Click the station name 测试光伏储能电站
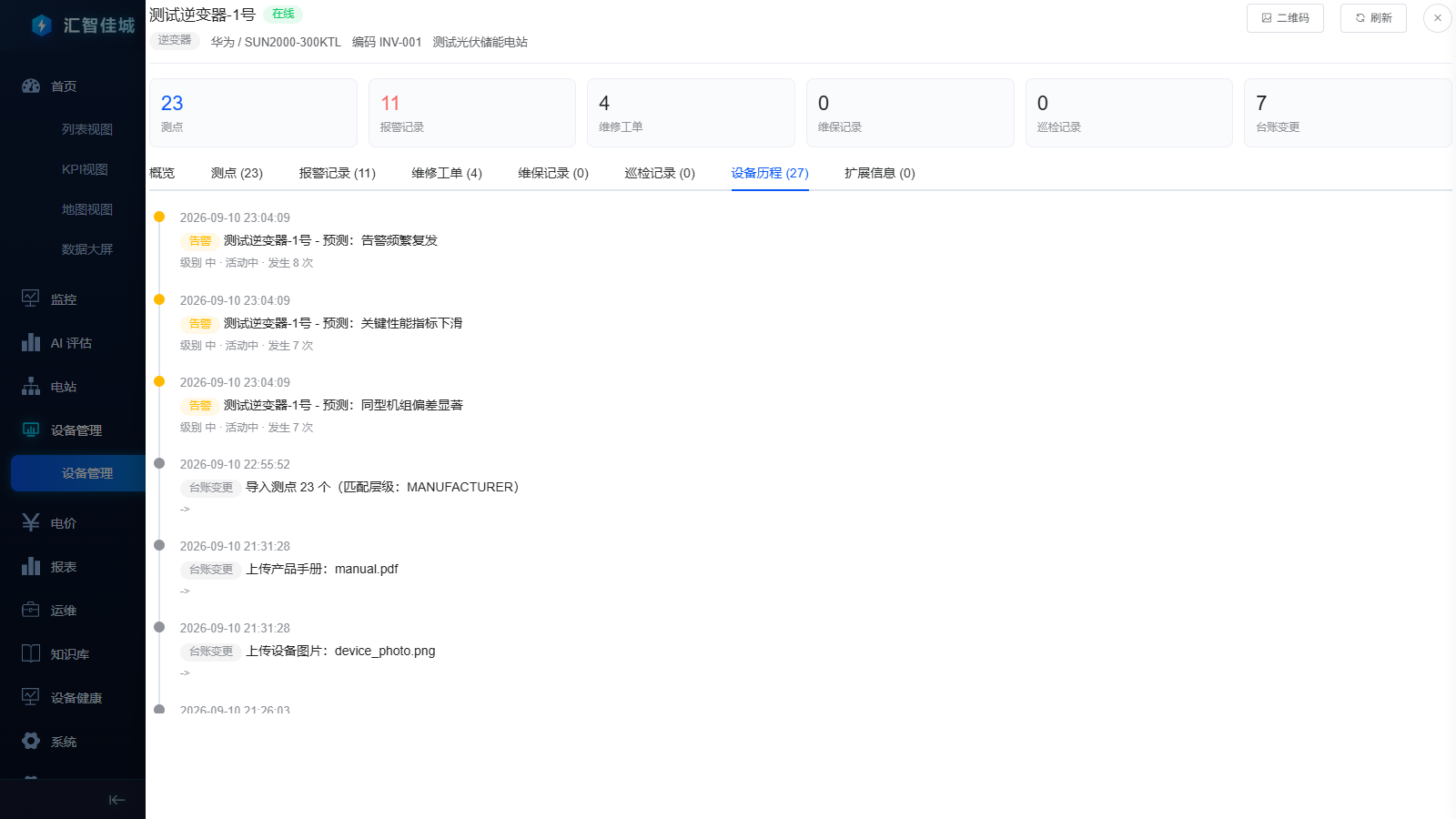 [x=480, y=42]
